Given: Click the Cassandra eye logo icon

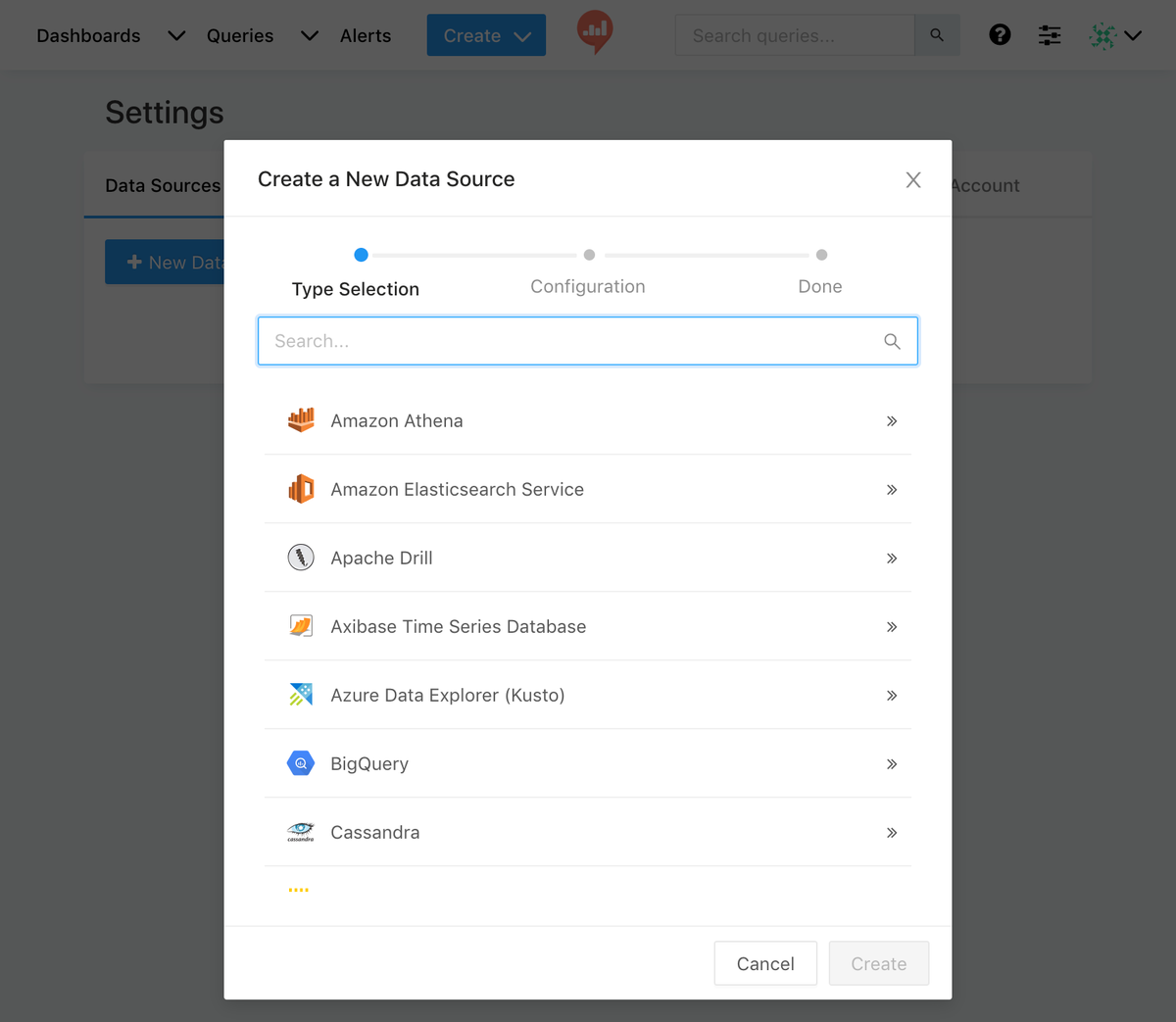Looking at the screenshot, I should pos(301,832).
